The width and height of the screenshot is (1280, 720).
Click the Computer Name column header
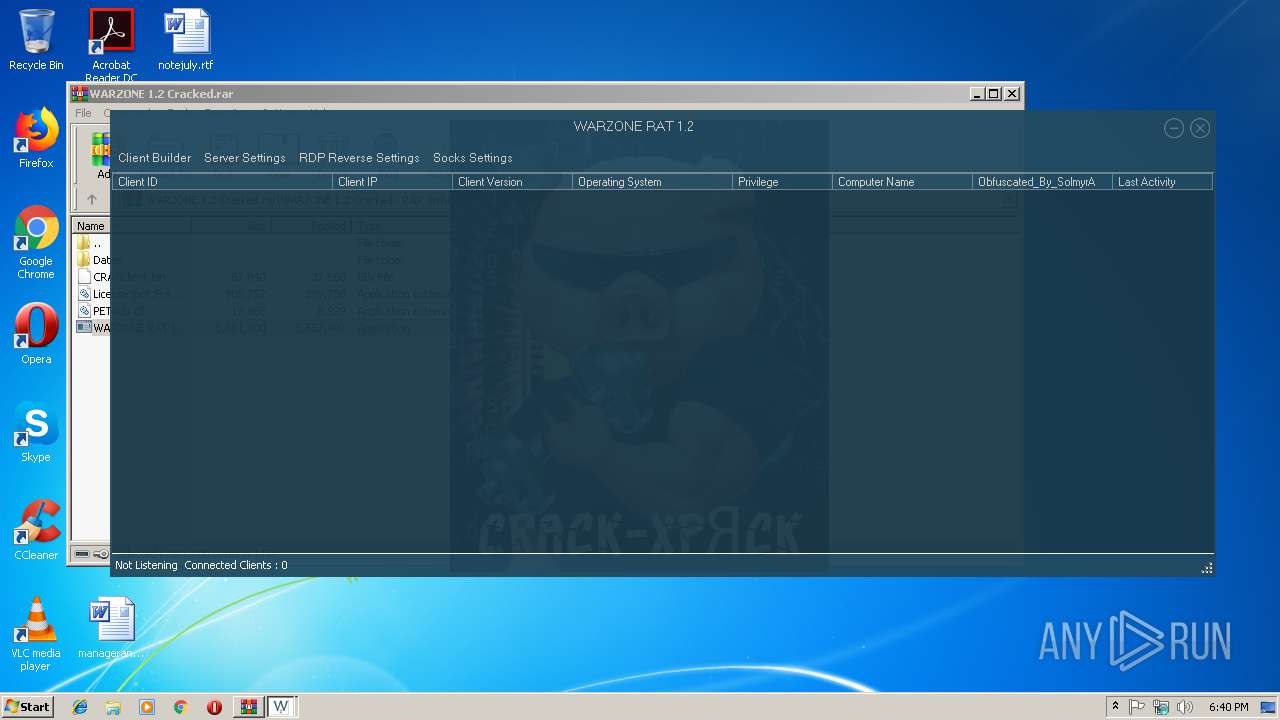[902, 182]
